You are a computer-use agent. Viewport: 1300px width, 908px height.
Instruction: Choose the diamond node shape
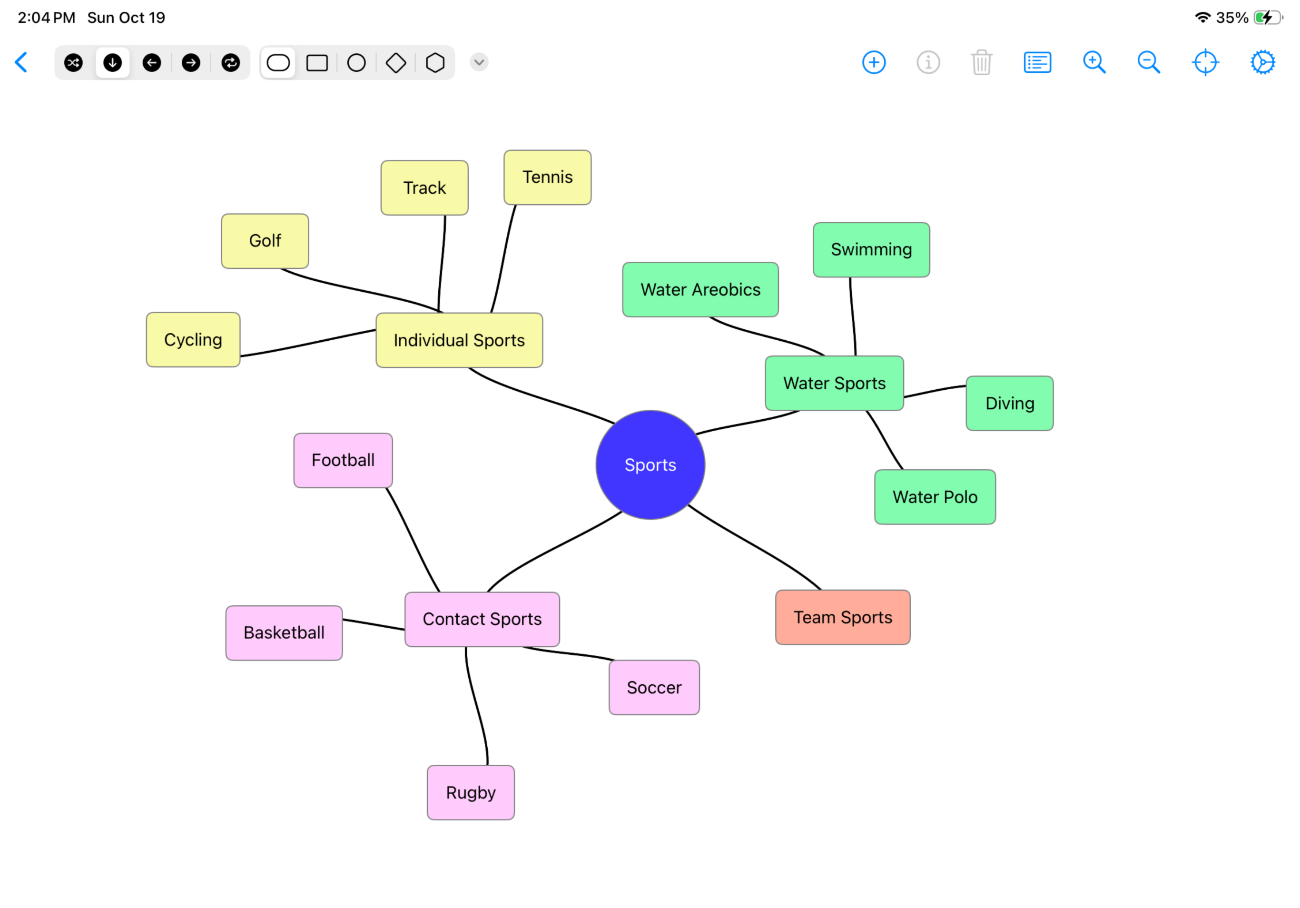pos(396,63)
